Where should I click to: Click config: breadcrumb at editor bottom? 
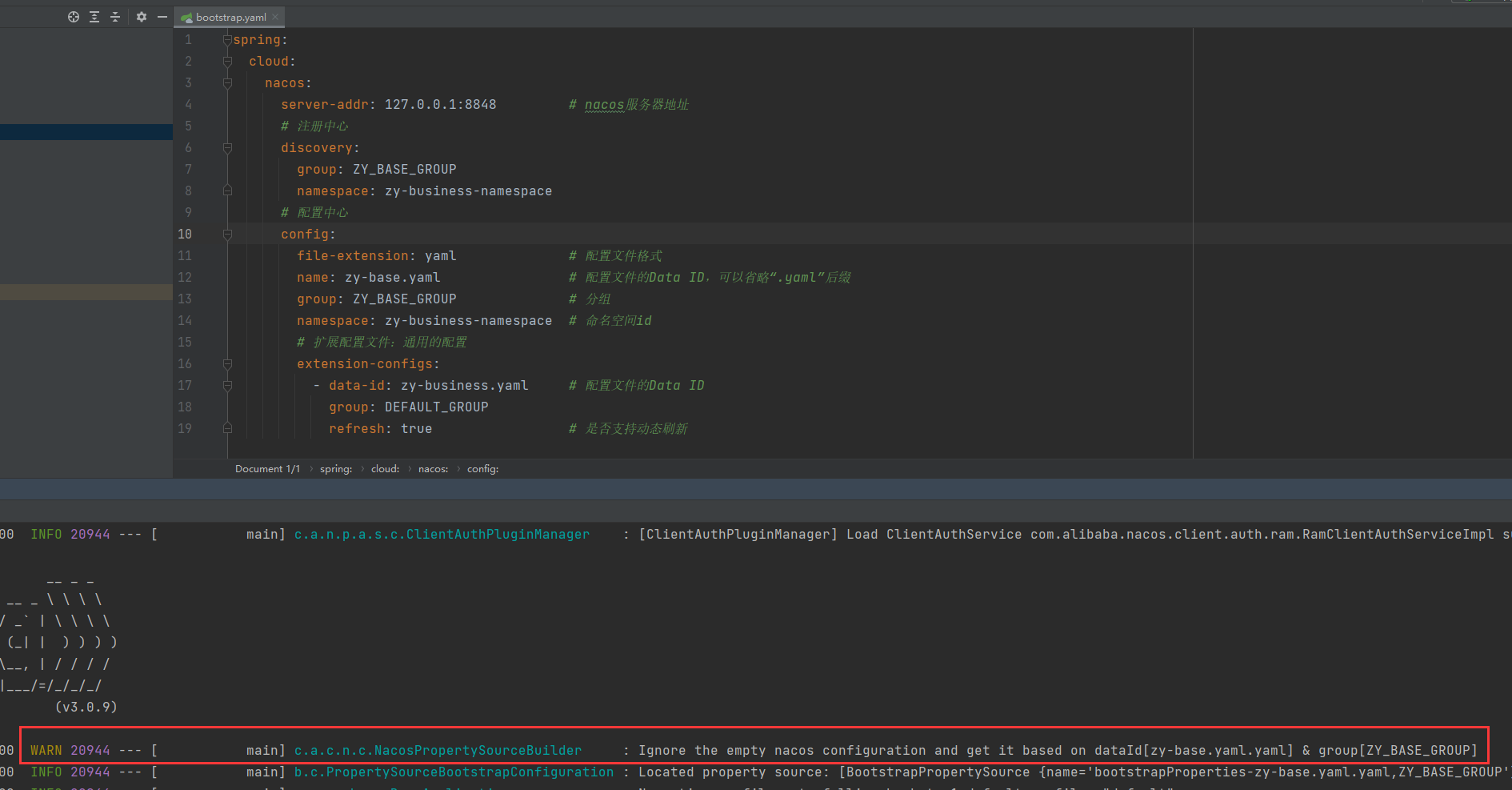click(482, 468)
